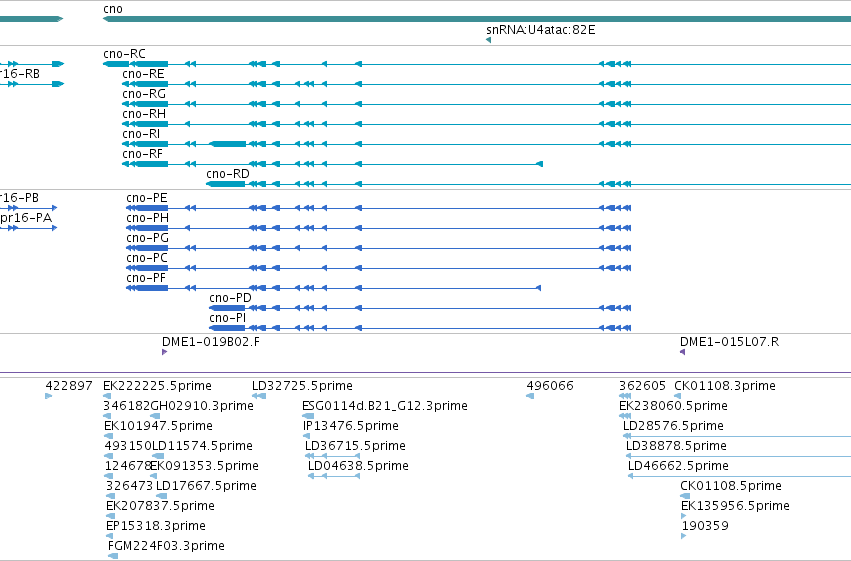Select the cno-RD transcript label
This screenshot has height=561, width=851.
tap(228, 174)
